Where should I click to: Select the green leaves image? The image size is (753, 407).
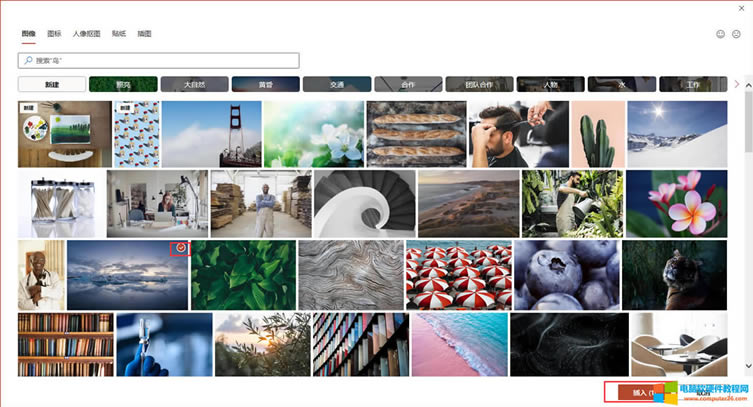click(x=243, y=275)
